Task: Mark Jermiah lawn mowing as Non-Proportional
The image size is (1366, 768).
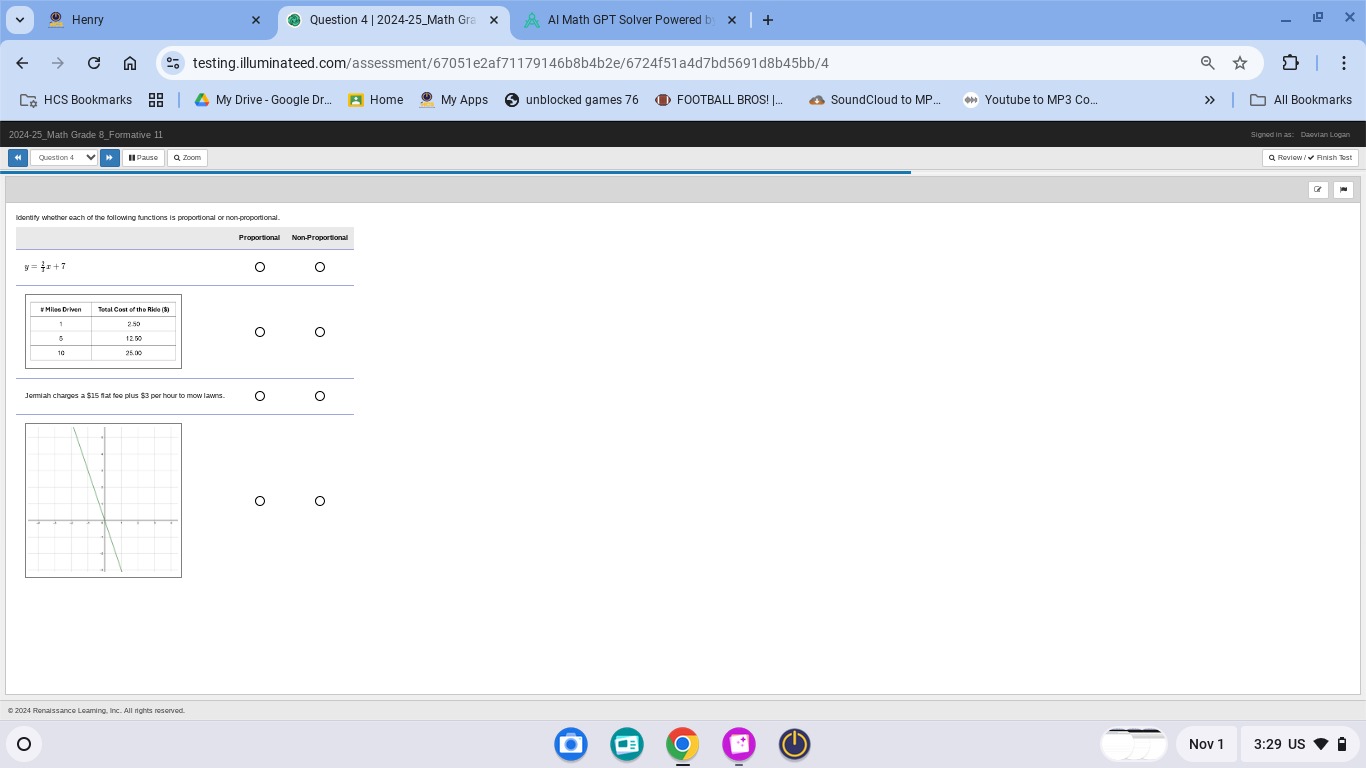Action: click(320, 396)
